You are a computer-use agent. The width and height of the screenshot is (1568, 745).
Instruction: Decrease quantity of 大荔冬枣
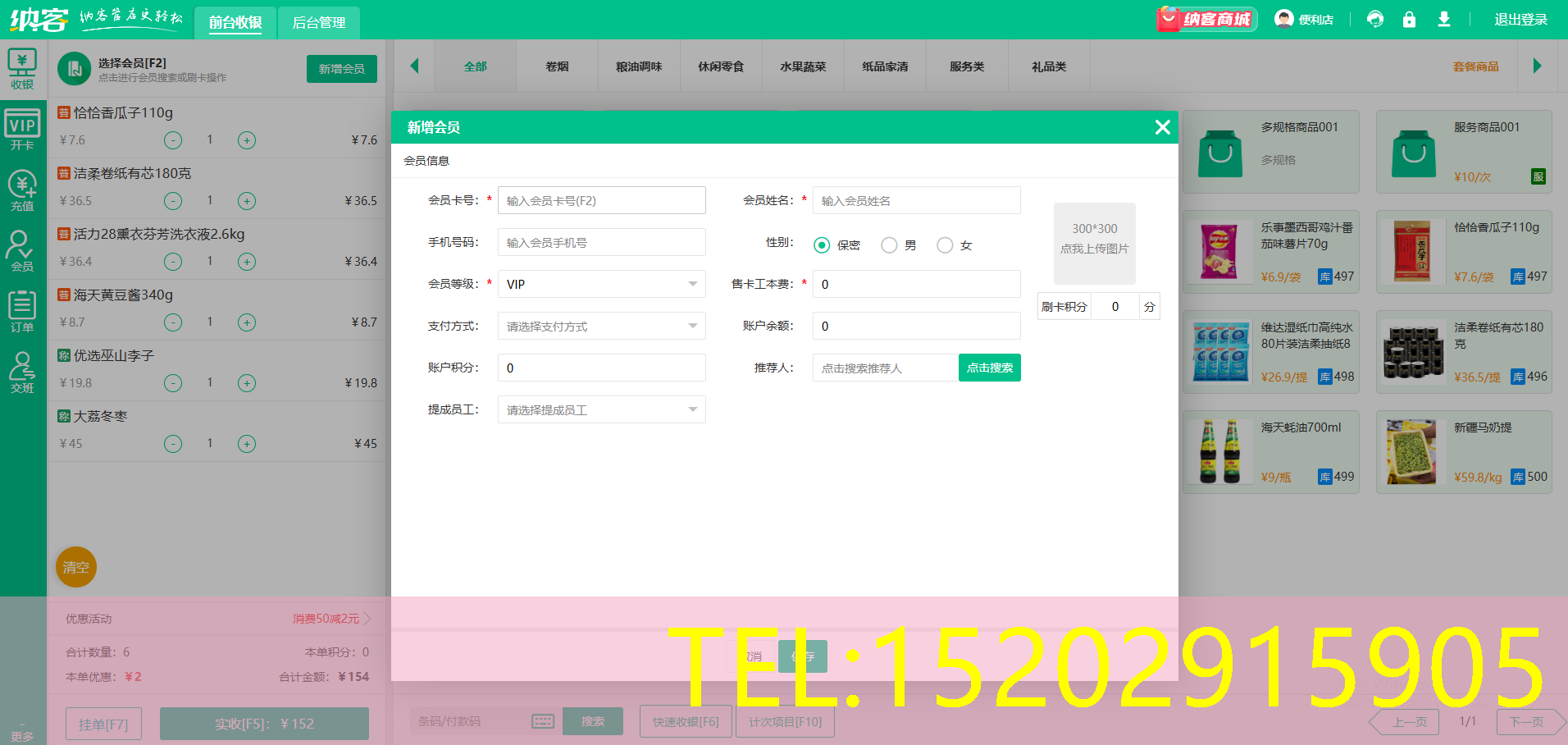tap(173, 444)
